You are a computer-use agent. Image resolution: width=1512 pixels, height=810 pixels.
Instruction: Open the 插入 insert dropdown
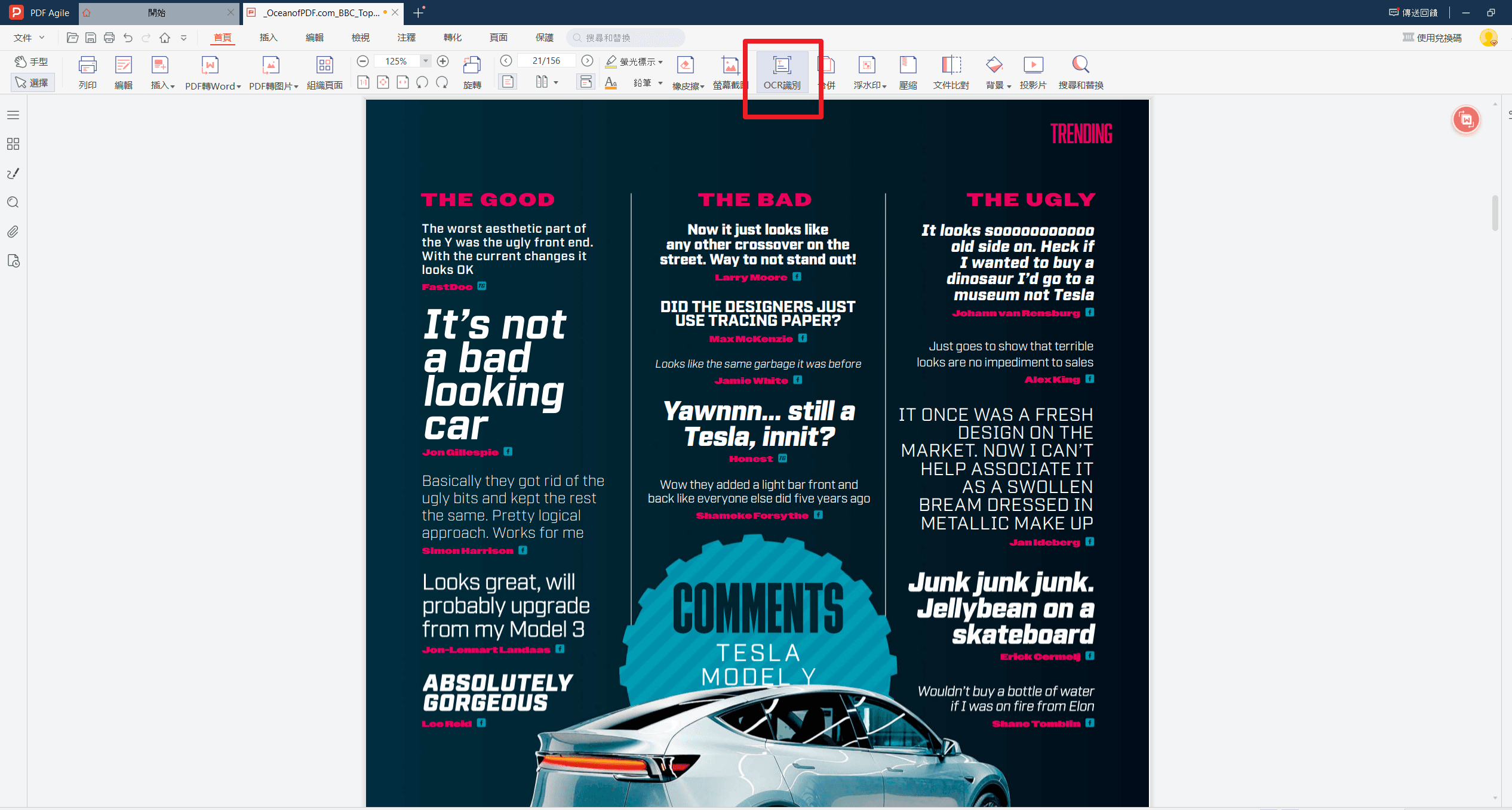[162, 73]
